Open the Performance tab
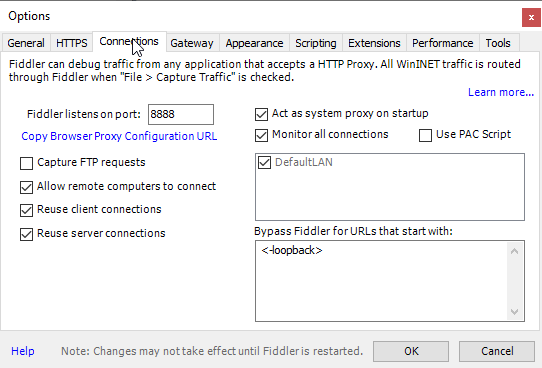This screenshot has width=542, height=368. (x=442, y=43)
